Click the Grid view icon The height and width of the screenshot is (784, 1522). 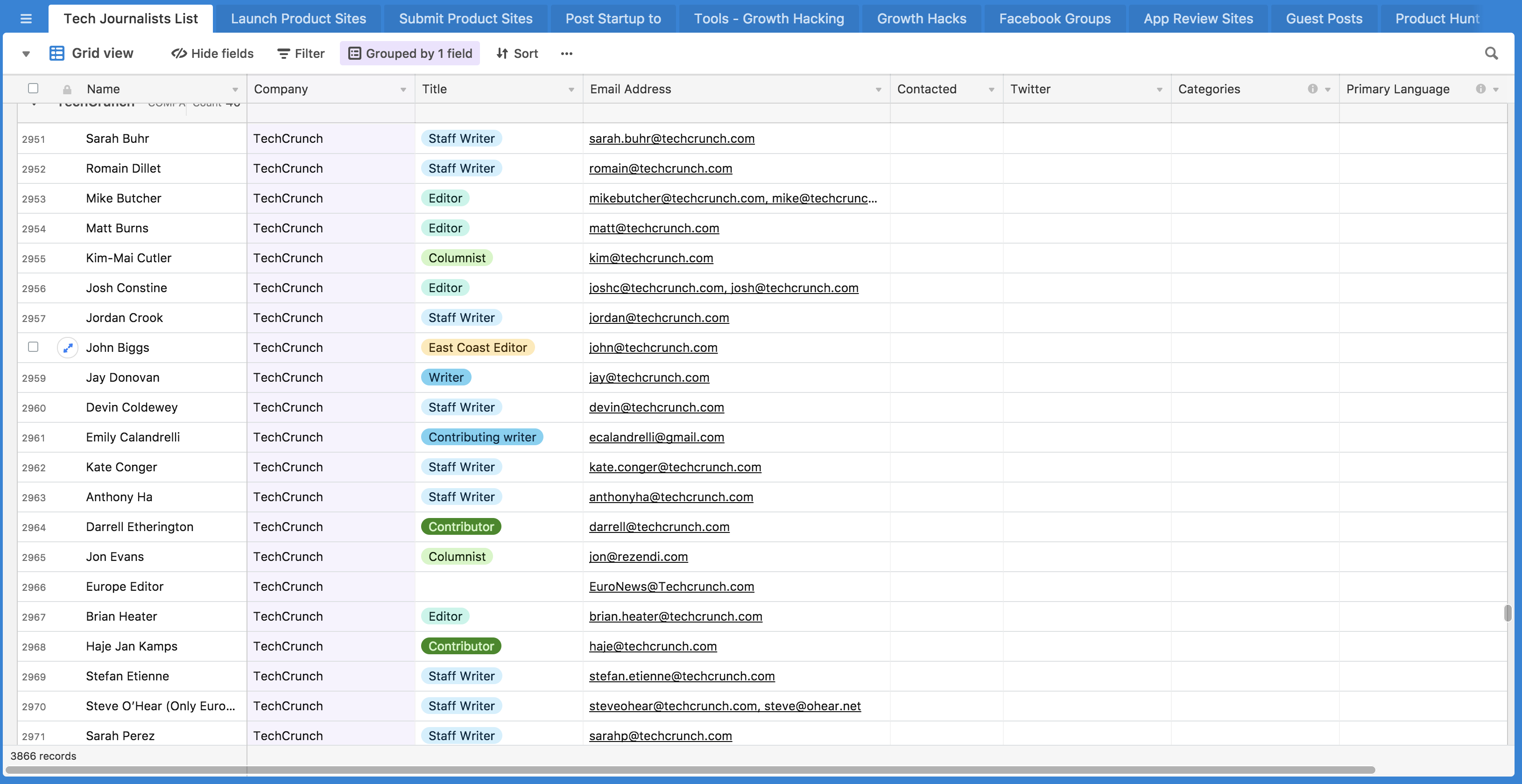[x=56, y=54]
